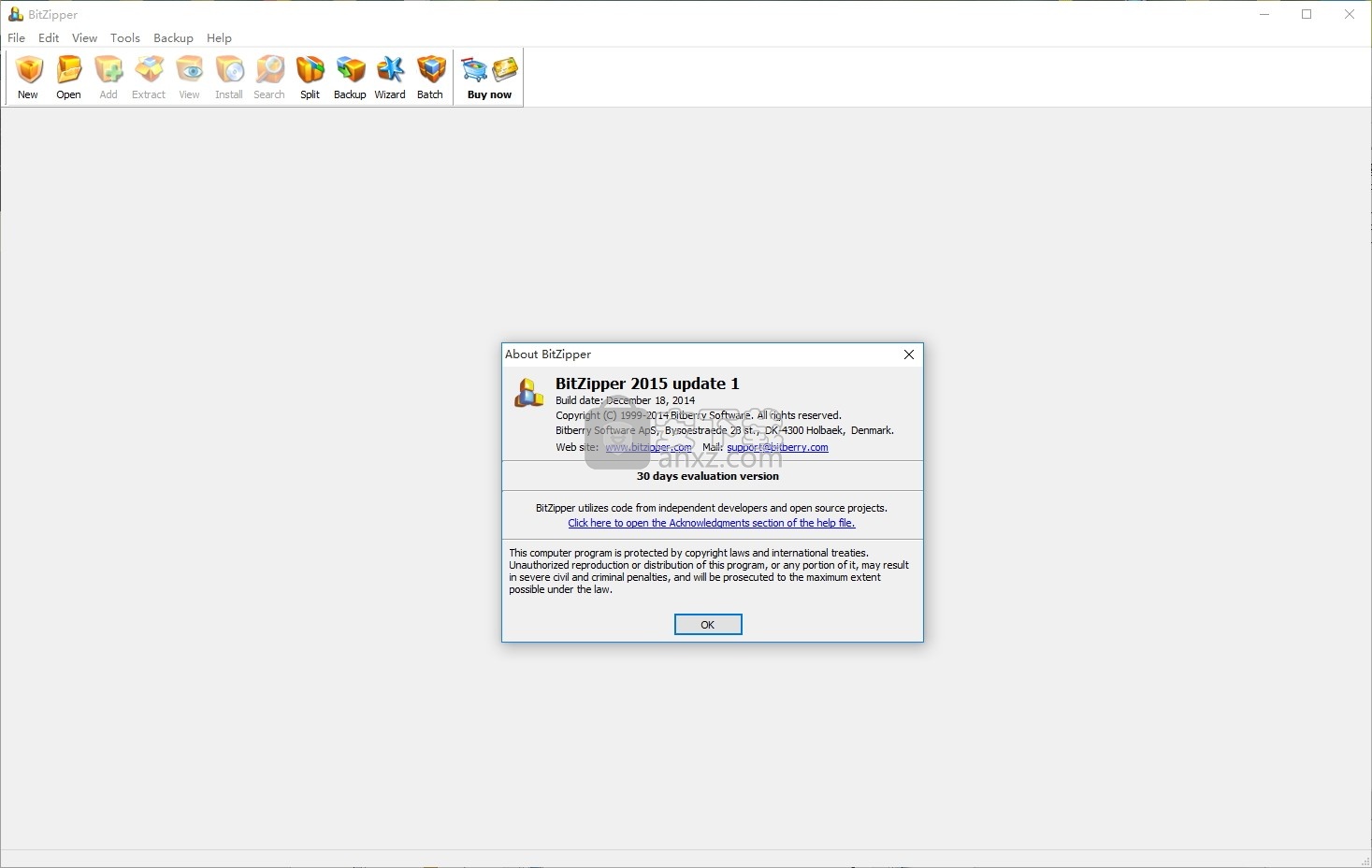Click the BitZipper title bar app icon
The height and width of the screenshot is (868, 1372).
tap(15, 14)
